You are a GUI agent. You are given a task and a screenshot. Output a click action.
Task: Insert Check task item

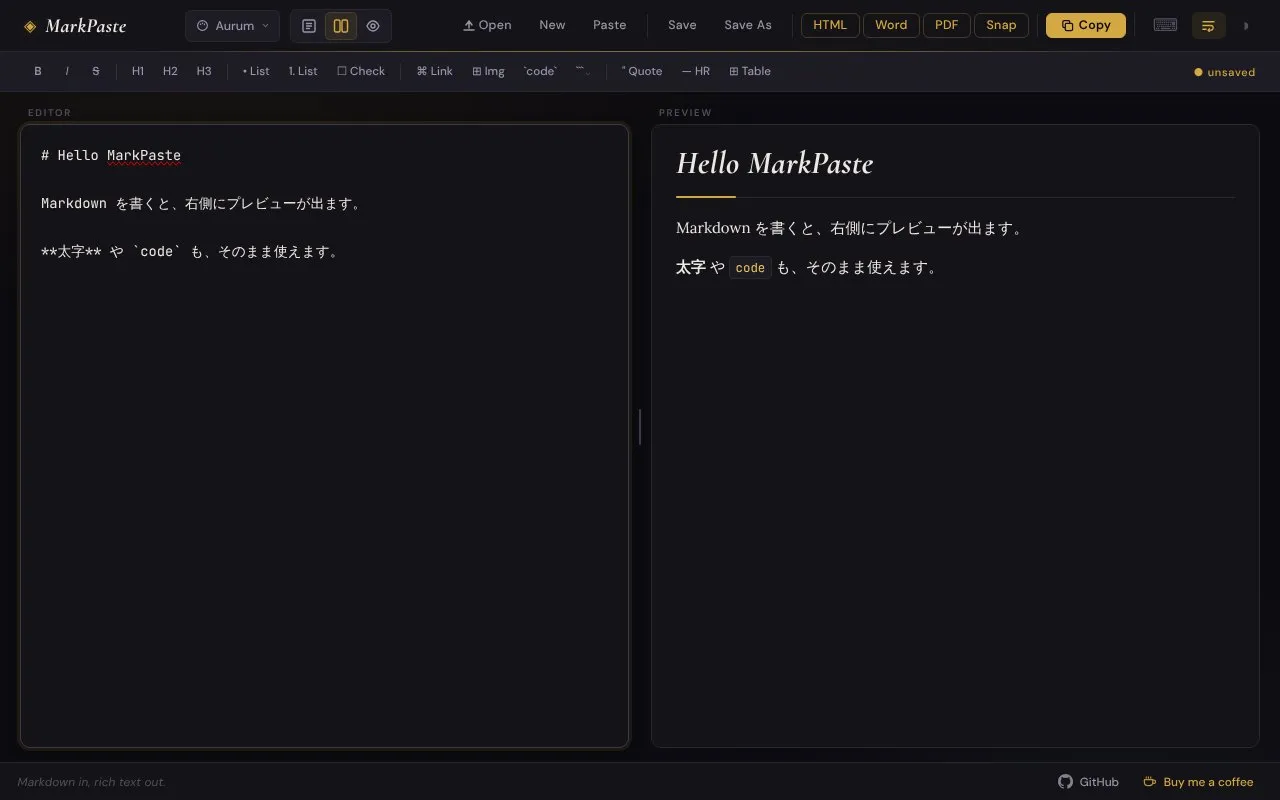pos(361,71)
